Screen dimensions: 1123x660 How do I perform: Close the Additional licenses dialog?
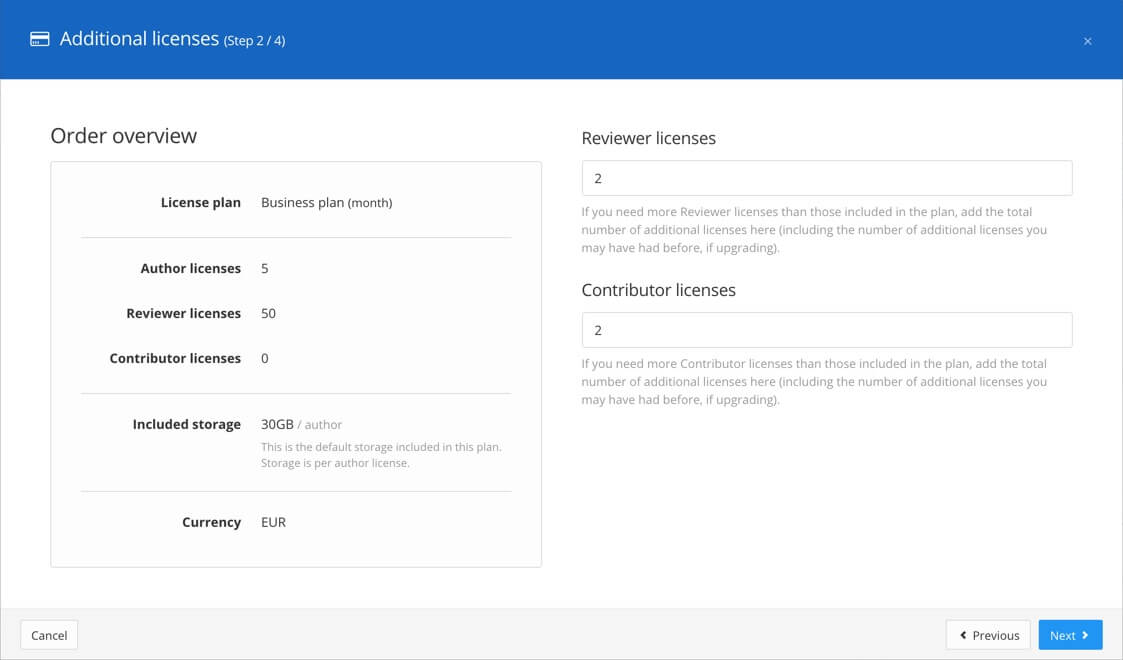click(1088, 41)
